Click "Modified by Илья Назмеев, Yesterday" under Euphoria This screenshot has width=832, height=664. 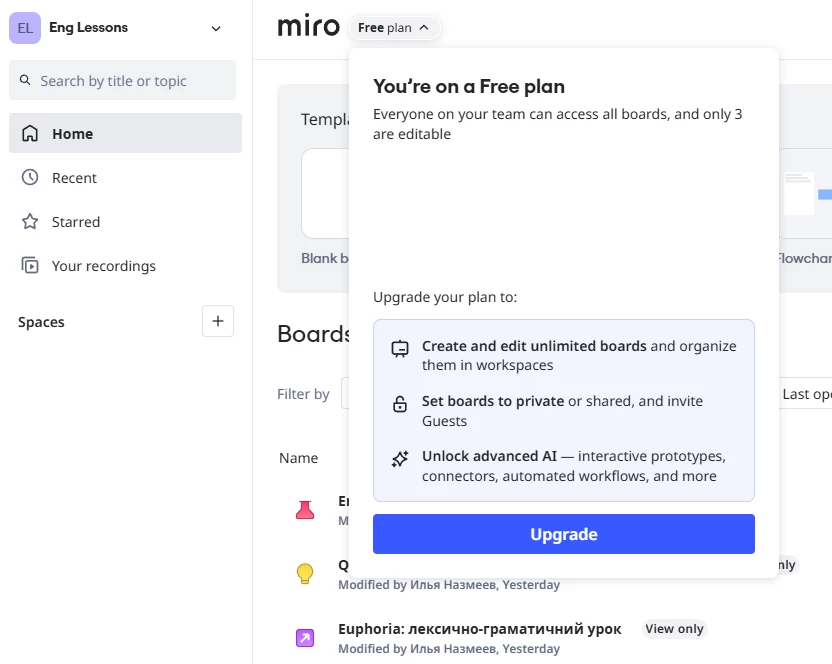(x=449, y=649)
